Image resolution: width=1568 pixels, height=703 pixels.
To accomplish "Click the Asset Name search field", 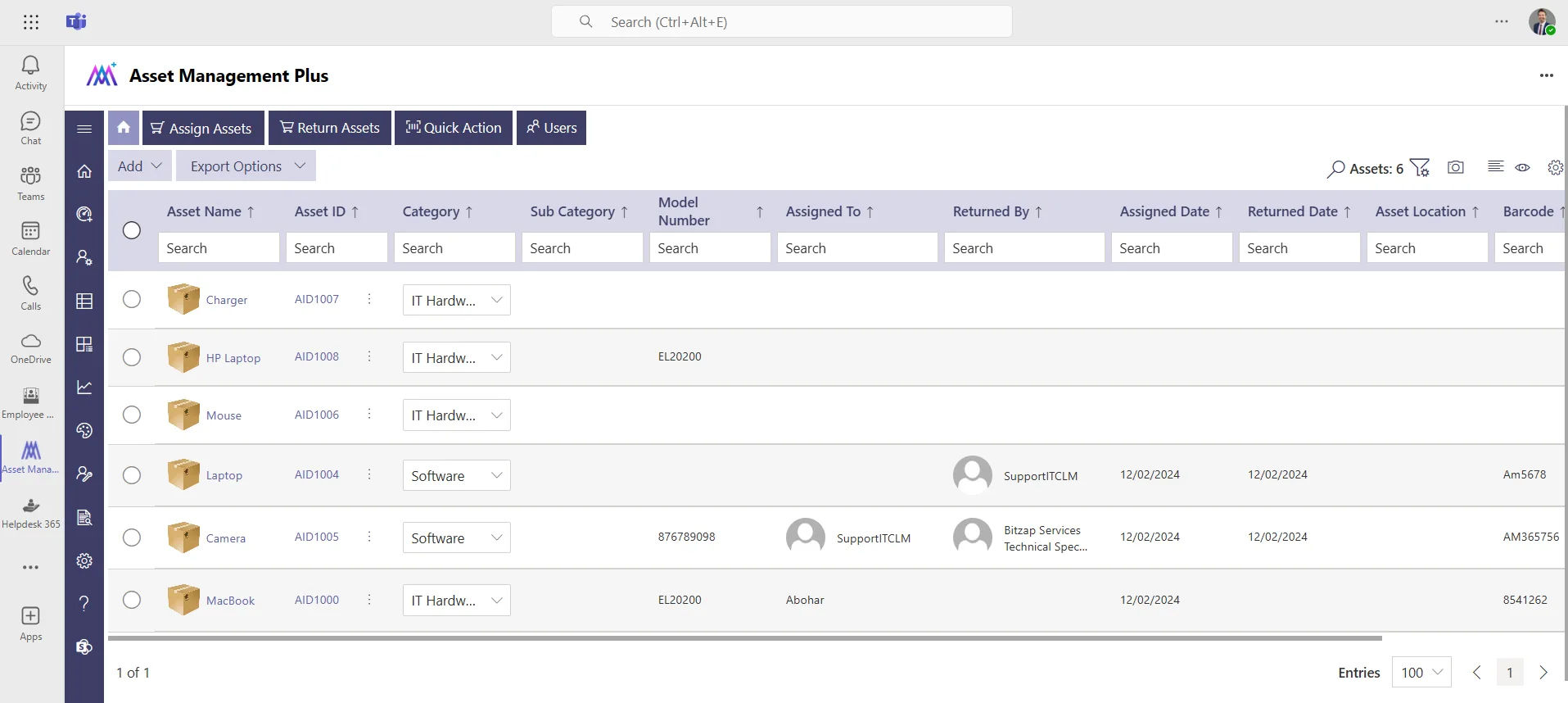I will 219,247.
